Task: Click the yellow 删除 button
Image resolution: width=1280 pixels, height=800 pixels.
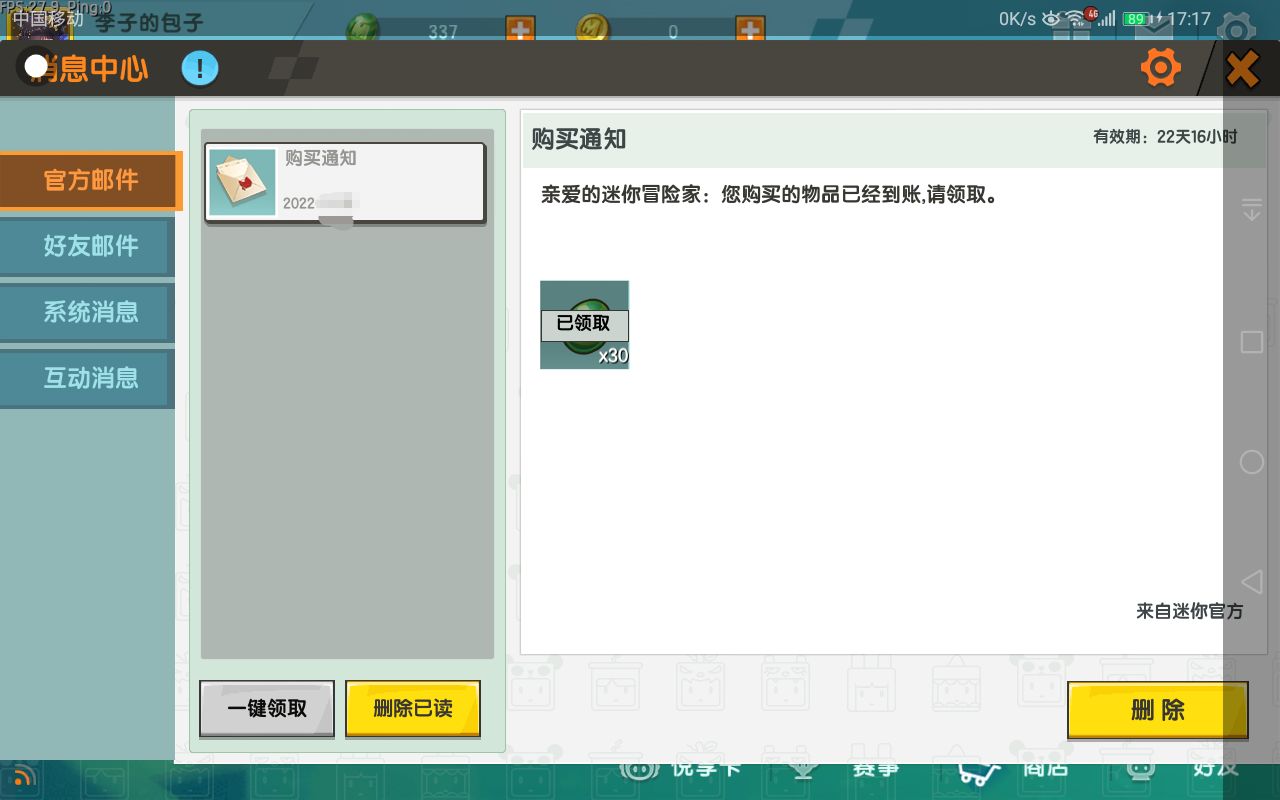Action: pyautogui.click(x=1158, y=710)
